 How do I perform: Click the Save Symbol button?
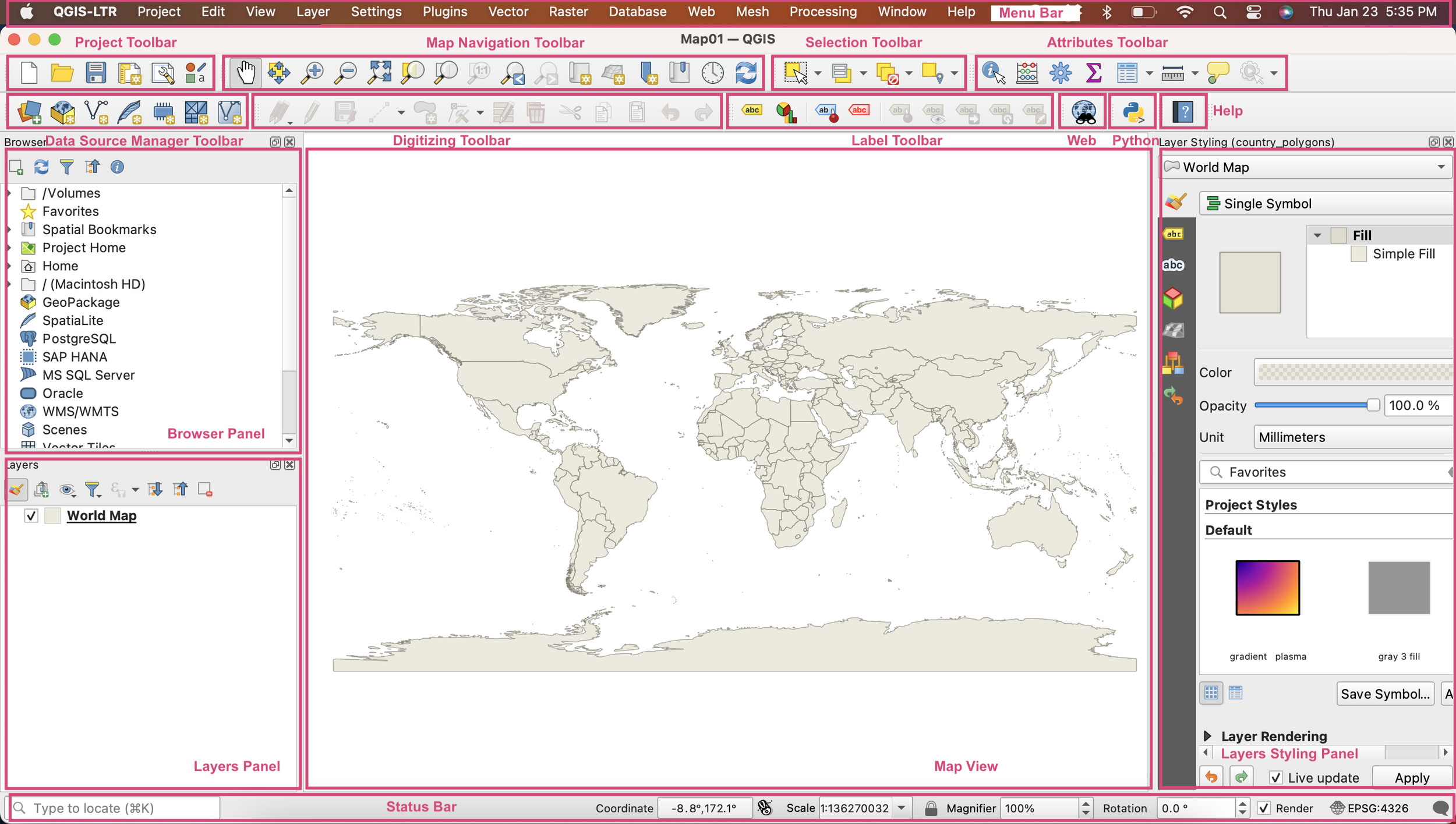(x=1385, y=694)
